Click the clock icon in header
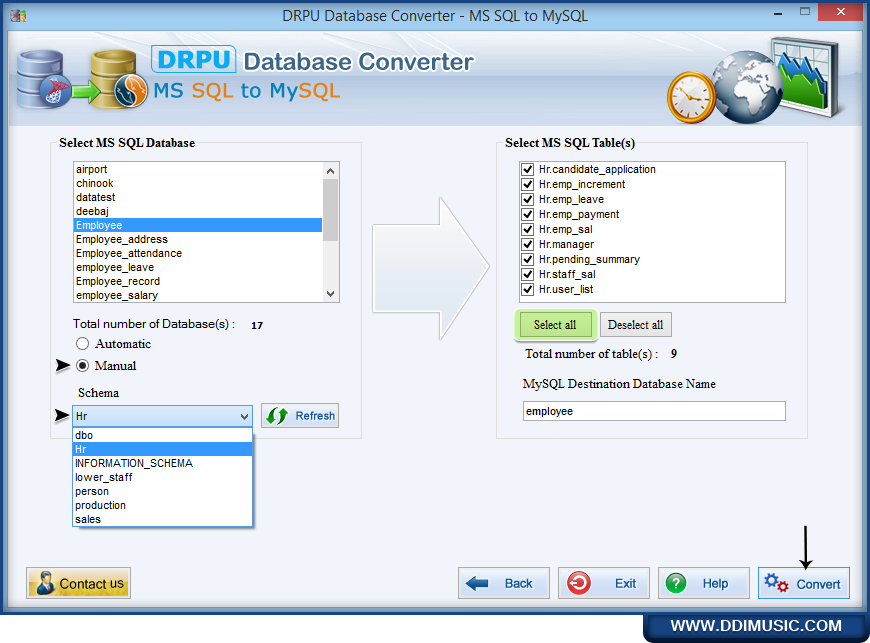 (x=691, y=98)
